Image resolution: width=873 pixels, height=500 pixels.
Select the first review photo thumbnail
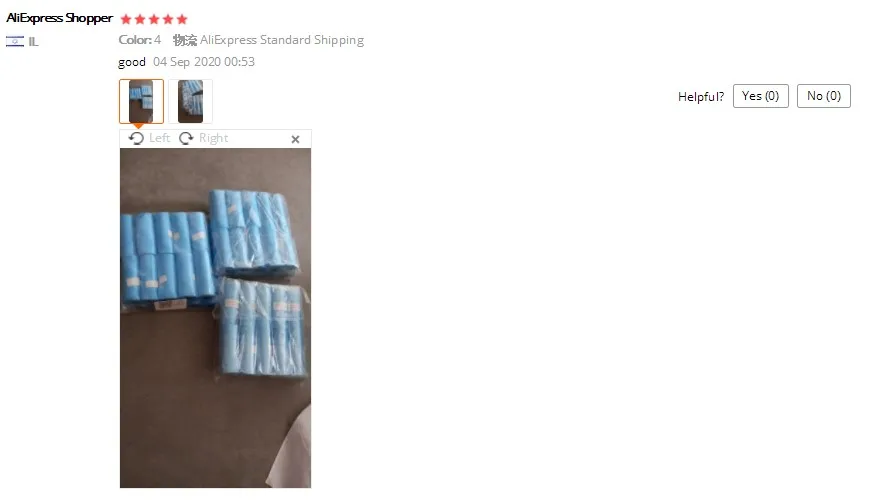pyautogui.click(x=141, y=101)
